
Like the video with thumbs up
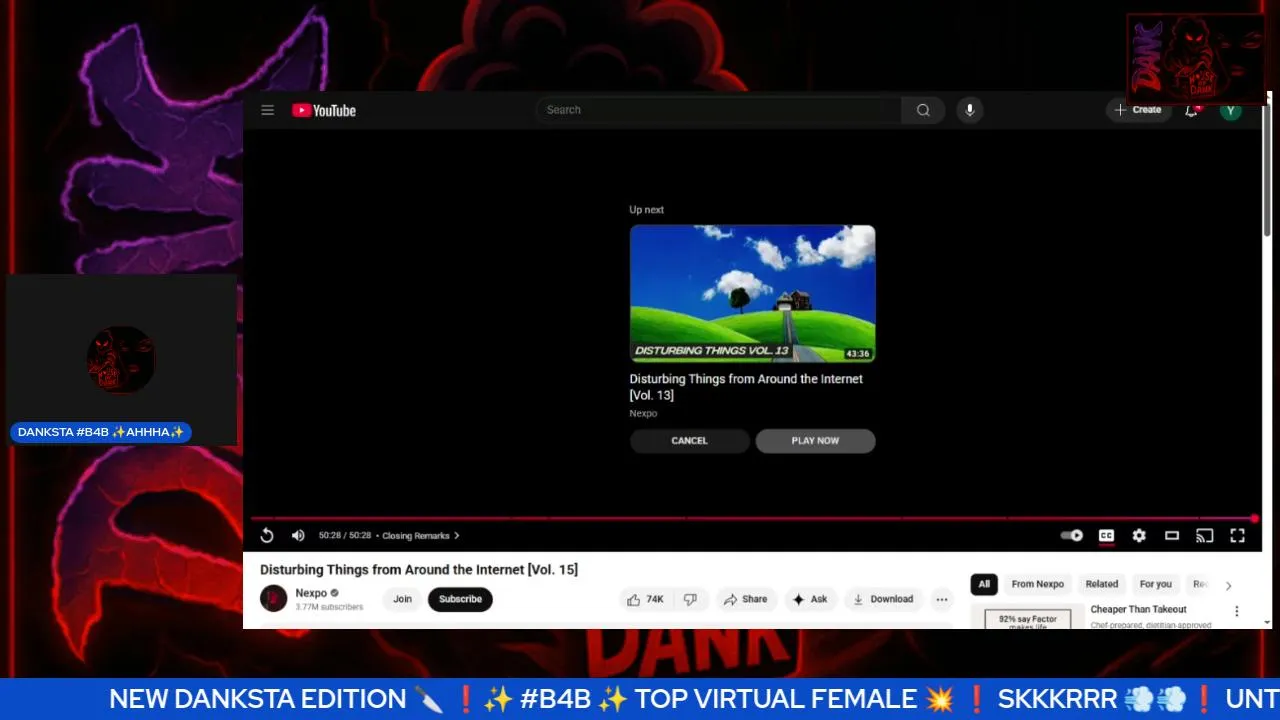pyautogui.click(x=644, y=599)
